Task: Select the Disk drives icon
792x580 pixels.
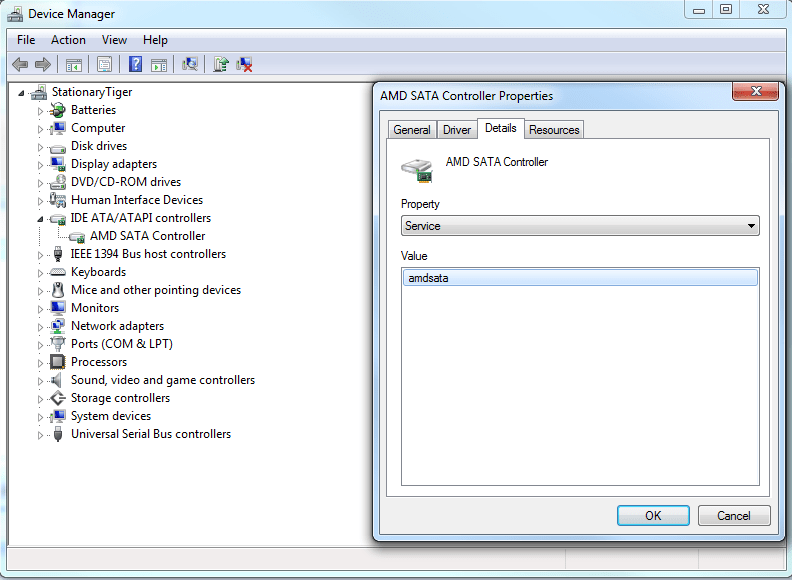Action: coord(58,147)
